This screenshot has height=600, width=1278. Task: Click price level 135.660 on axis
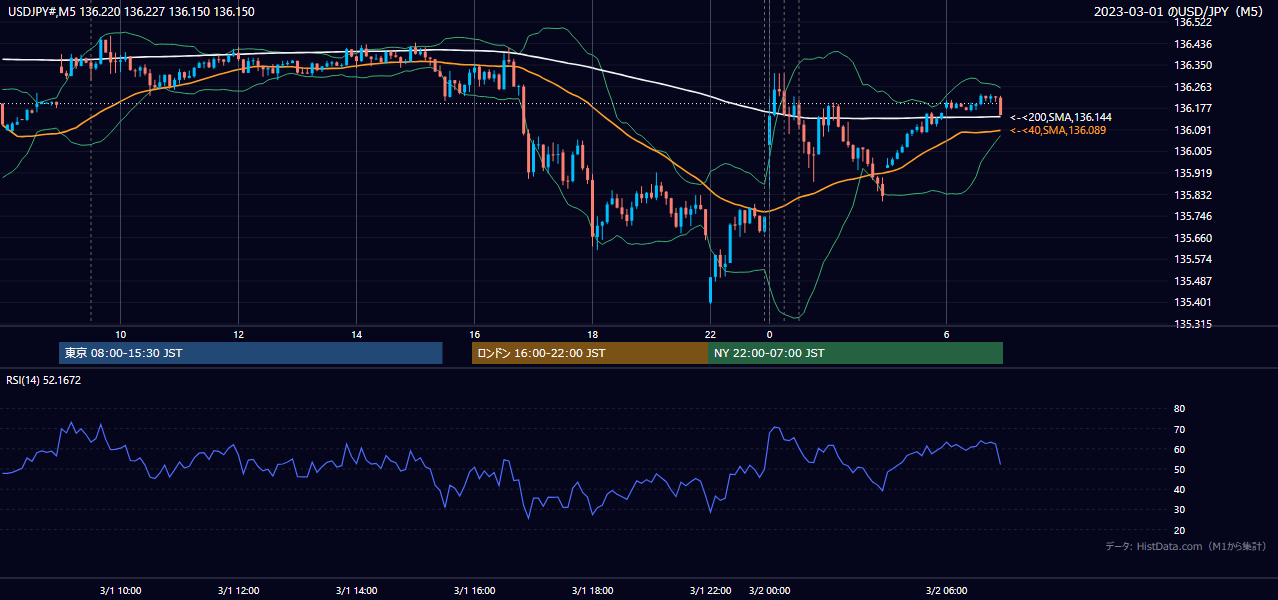(x=1193, y=238)
